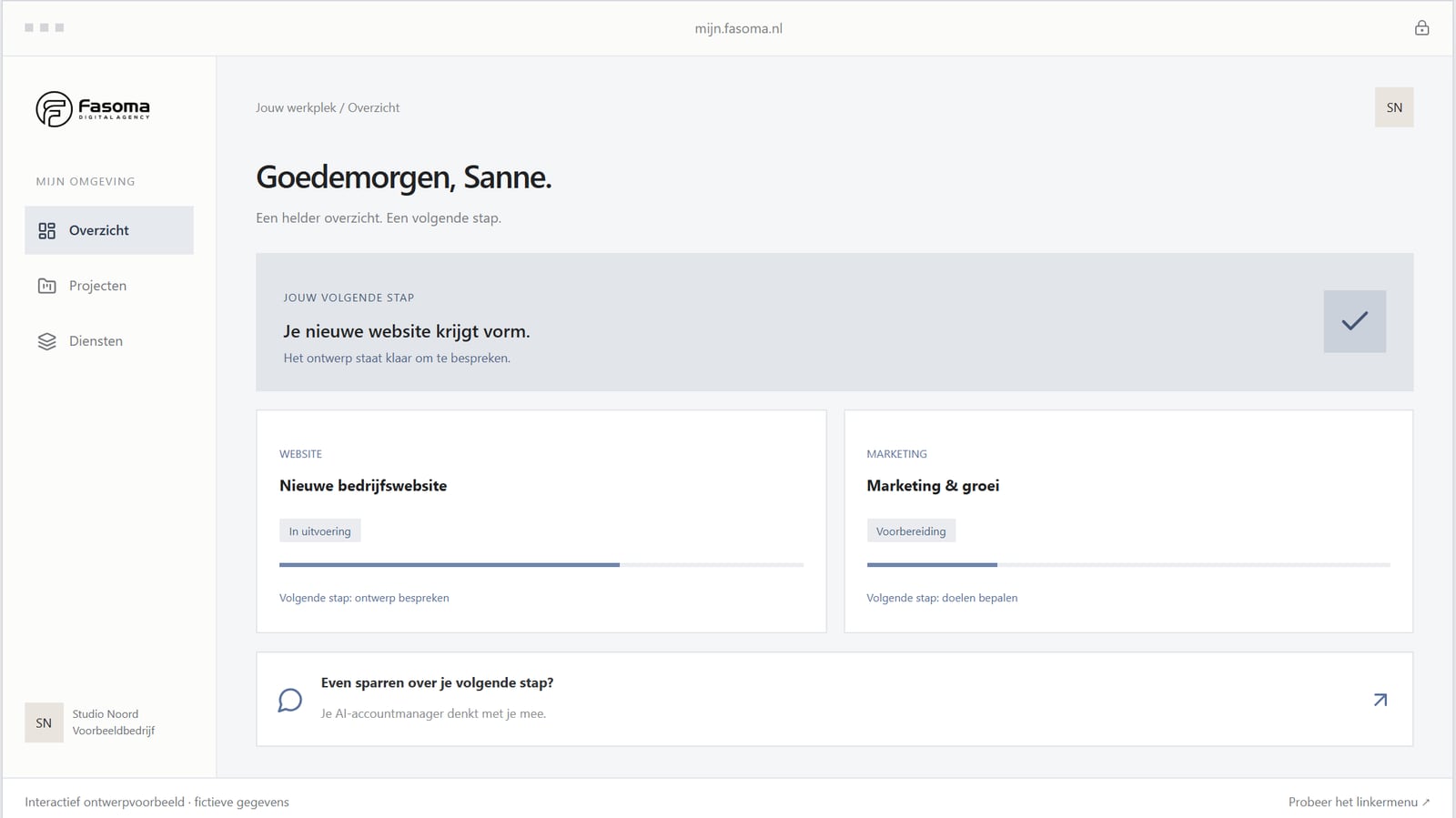Click the SN avatar next to Studio Noord
This screenshot has width=1456, height=818.
(44, 722)
